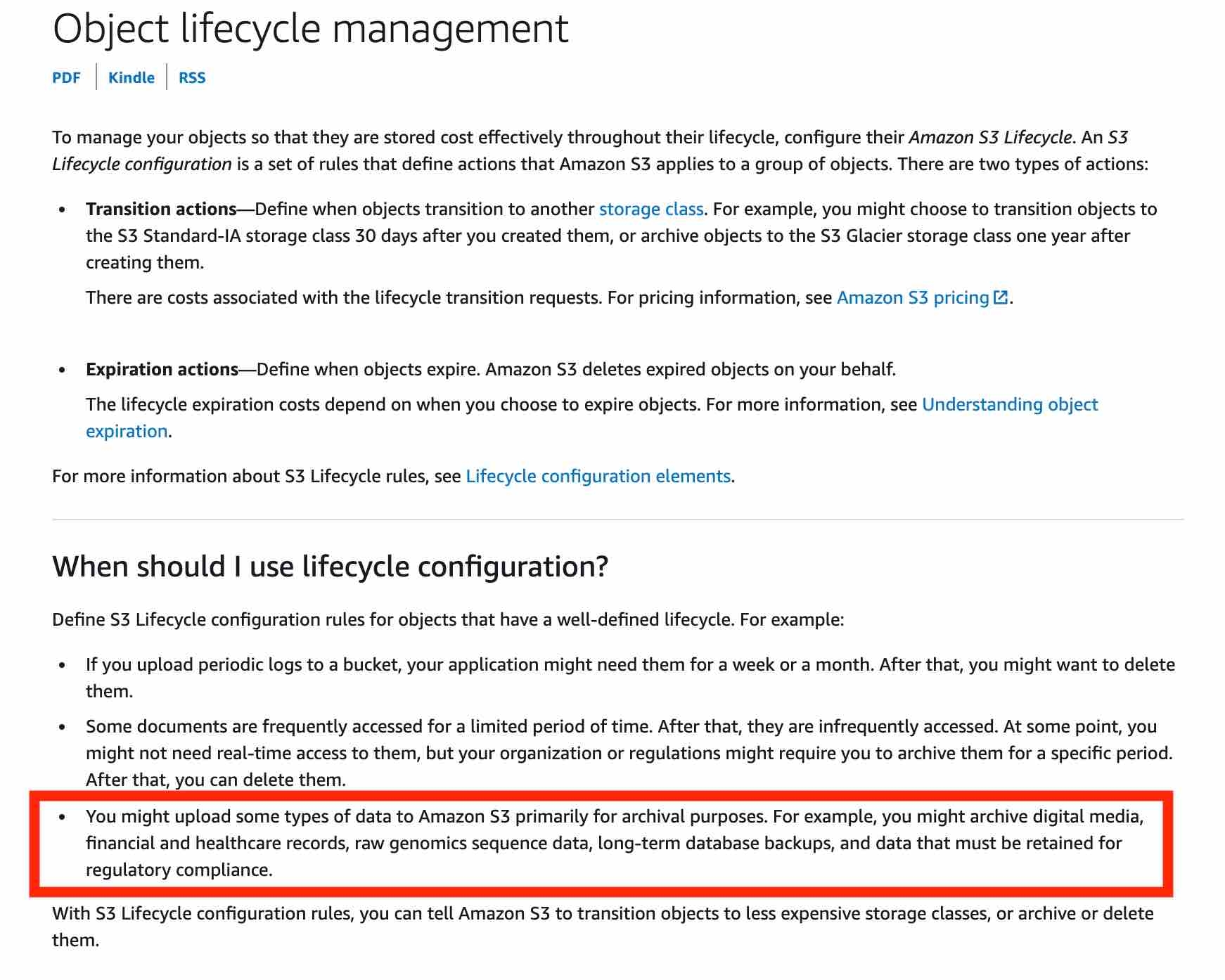
Task: Open the RSS feed link
Action: (x=192, y=77)
